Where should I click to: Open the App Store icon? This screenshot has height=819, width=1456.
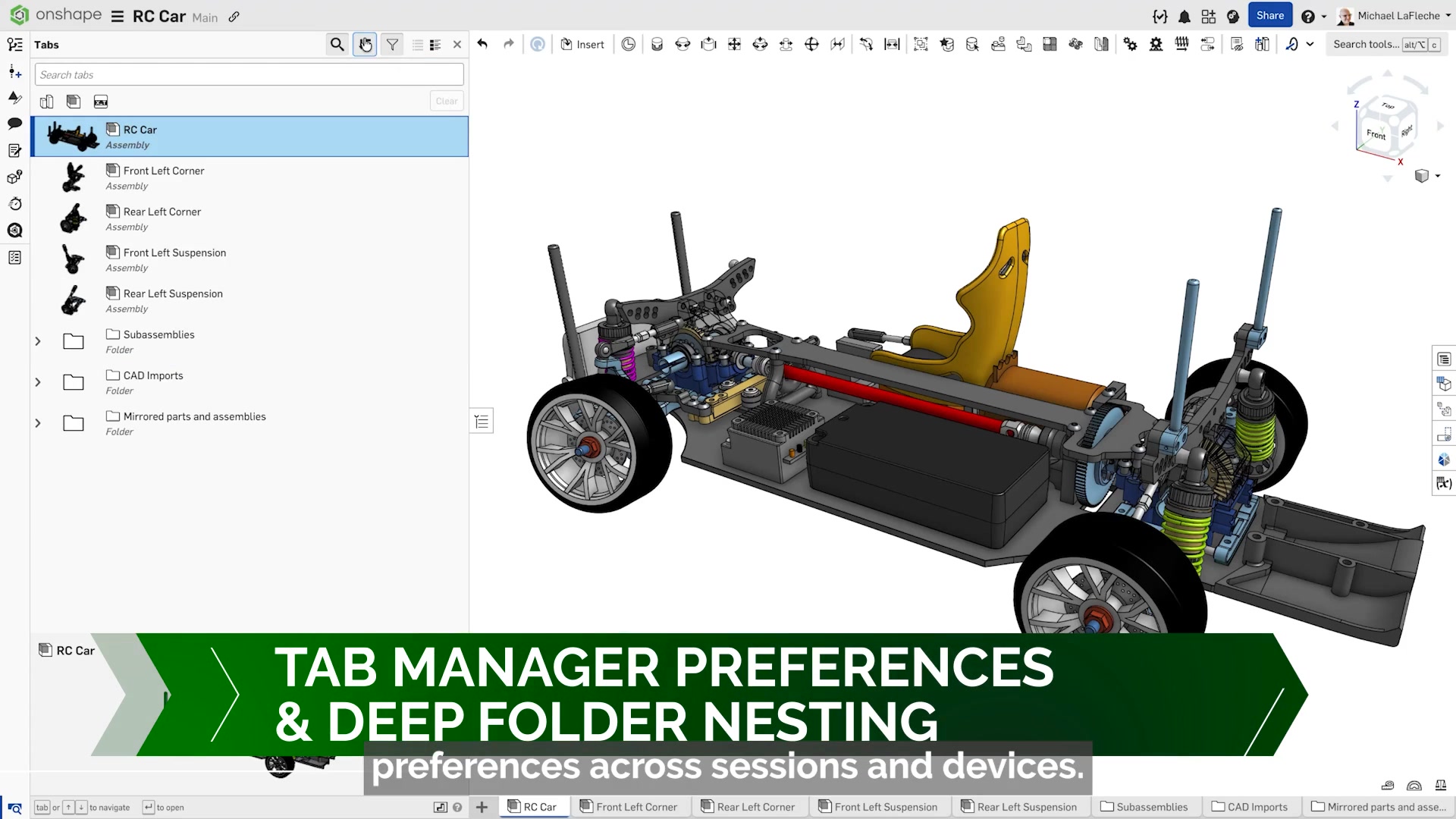point(1209,17)
